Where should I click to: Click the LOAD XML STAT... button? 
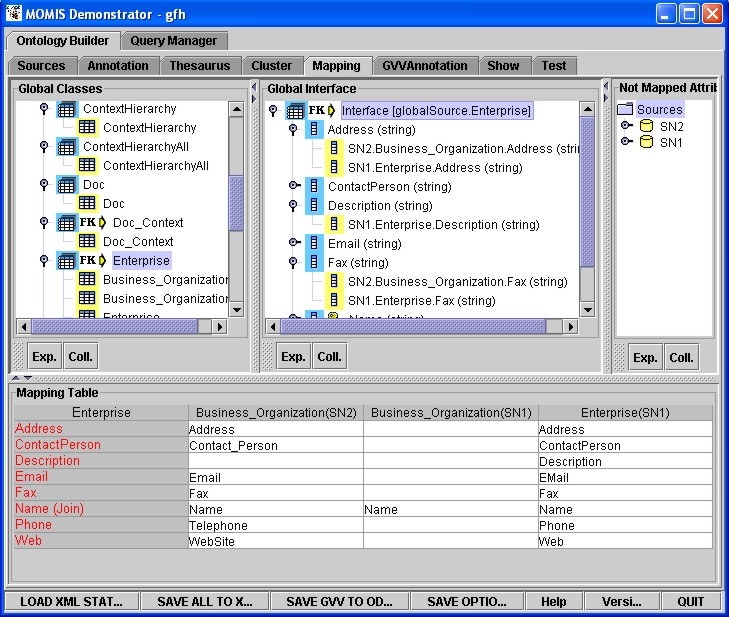tap(72, 602)
